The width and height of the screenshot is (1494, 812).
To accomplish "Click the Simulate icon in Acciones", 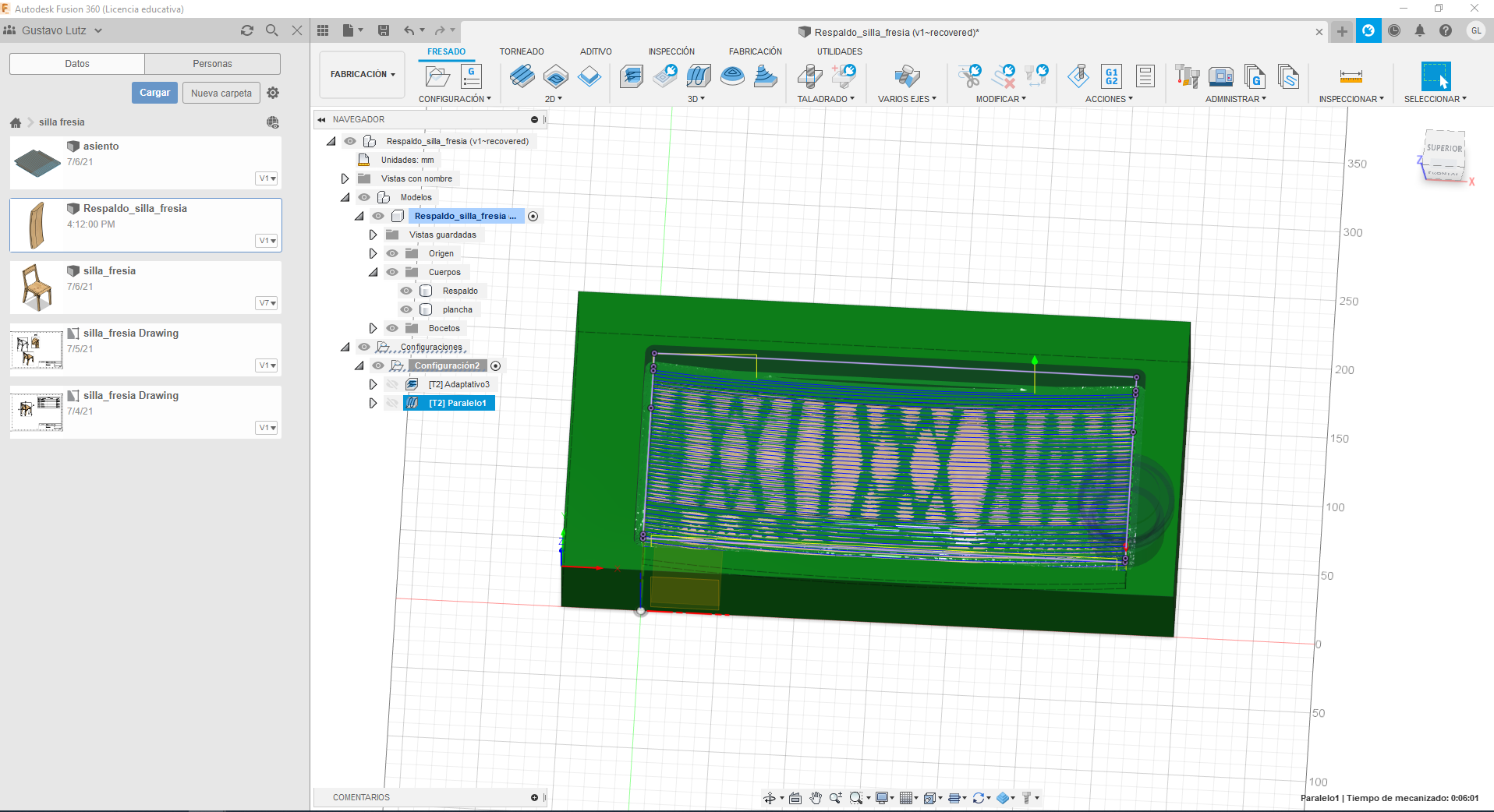I will [1078, 76].
